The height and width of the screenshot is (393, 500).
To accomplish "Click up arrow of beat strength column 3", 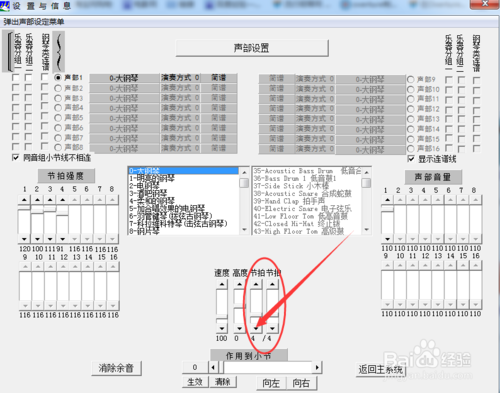I will point(50,200).
